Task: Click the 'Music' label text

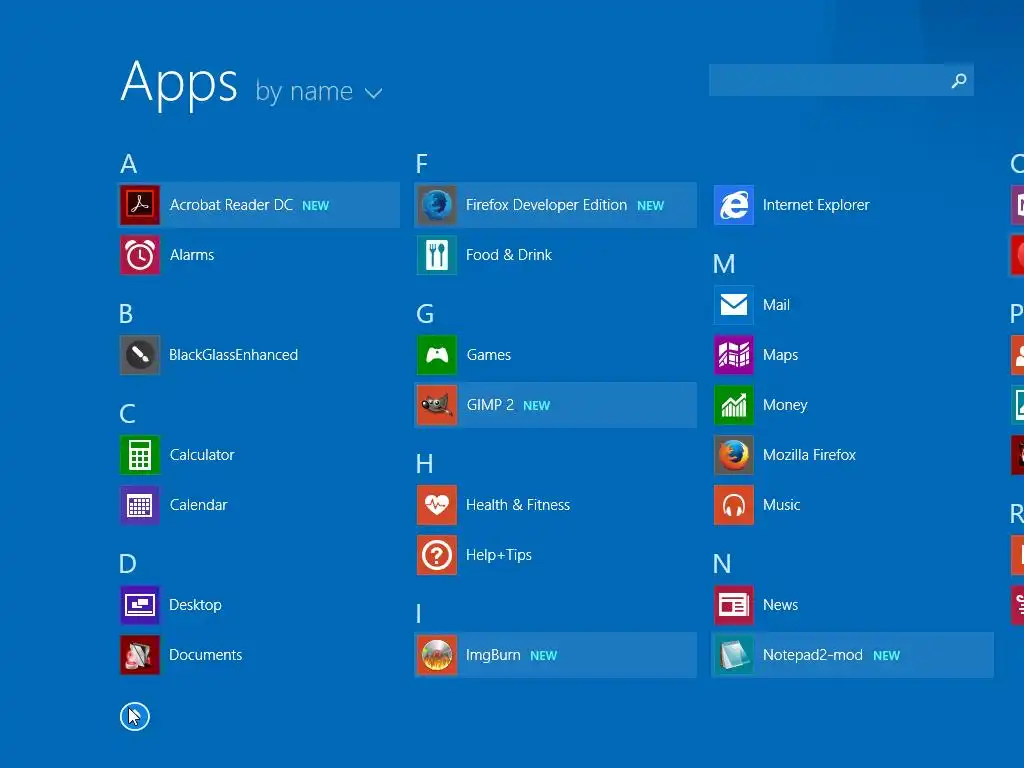Action: [x=781, y=505]
